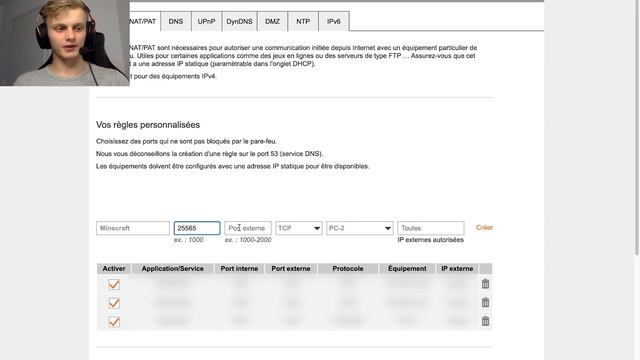
Task: Click the Port interne column header
Action: (x=240, y=269)
